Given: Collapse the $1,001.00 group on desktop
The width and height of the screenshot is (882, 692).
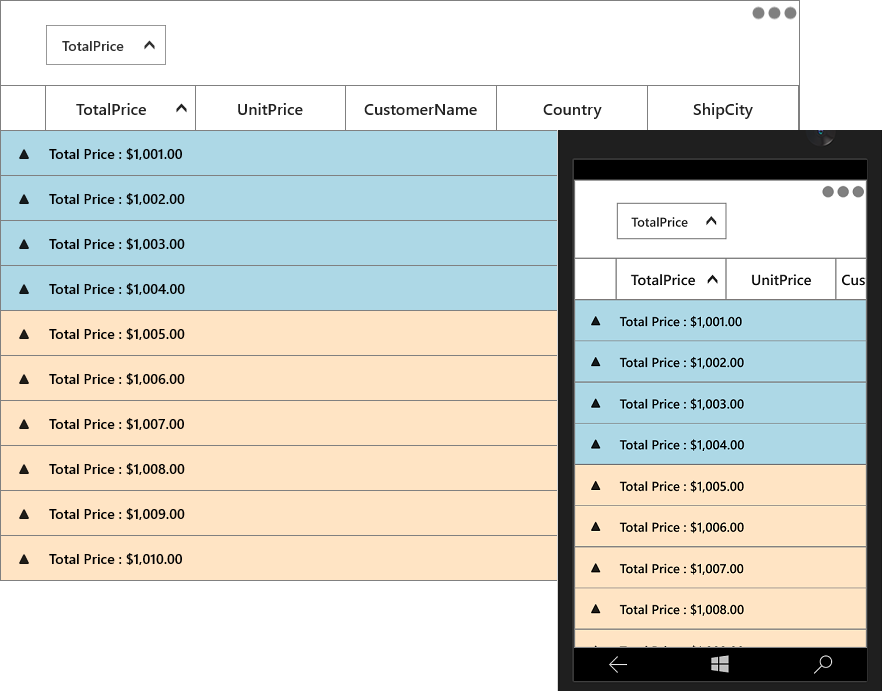Looking at the screenshot, I should pos(24,154).
